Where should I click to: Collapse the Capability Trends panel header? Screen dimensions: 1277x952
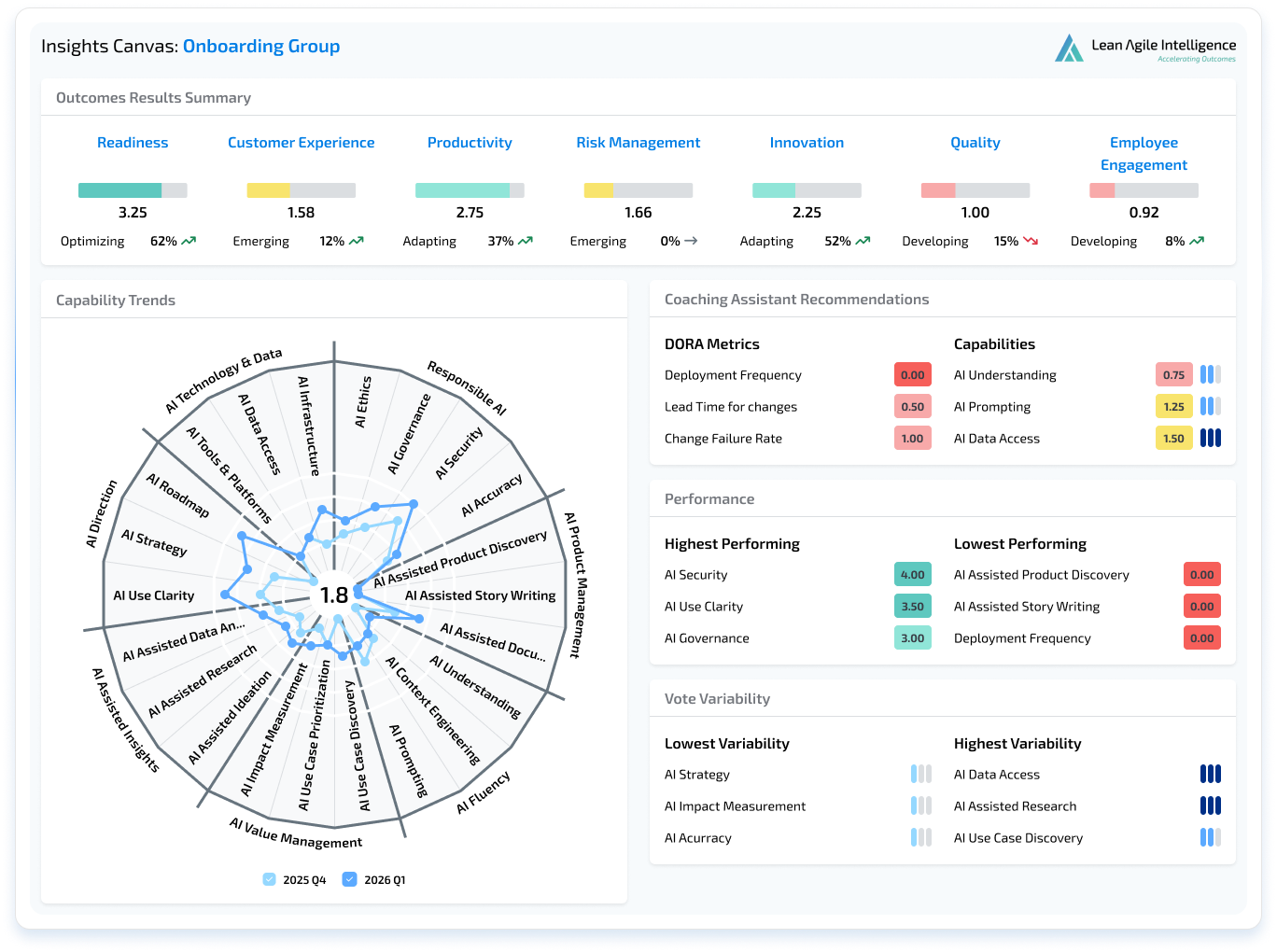pos(116,300)
